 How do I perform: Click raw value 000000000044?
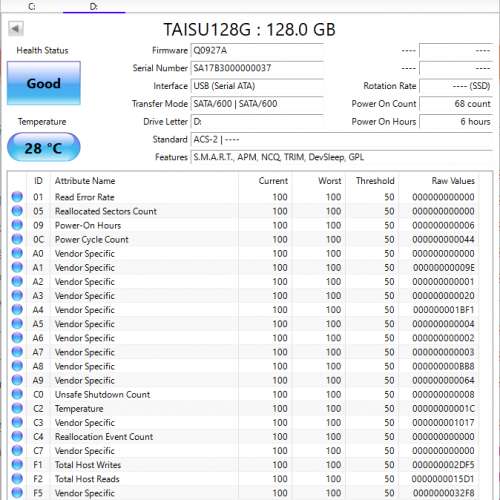443,239
